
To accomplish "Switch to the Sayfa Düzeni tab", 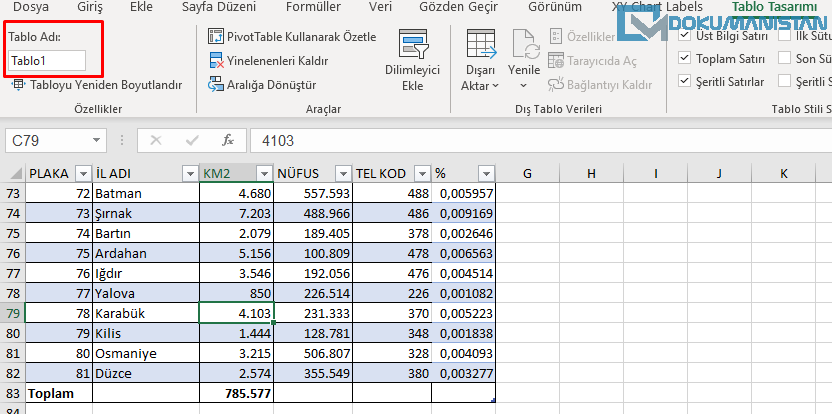I will coord(219,7).
